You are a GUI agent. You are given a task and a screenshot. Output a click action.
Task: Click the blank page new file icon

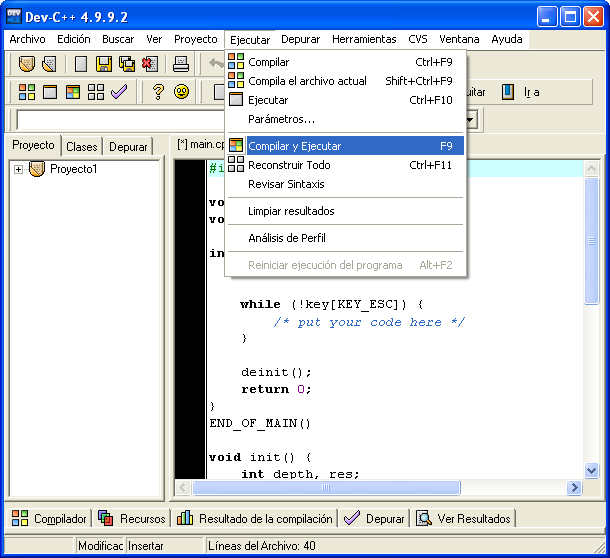pos(81,64)
